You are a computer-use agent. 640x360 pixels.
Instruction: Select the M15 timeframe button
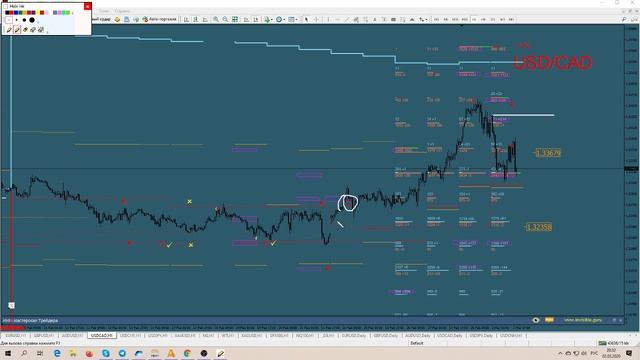click(x=455, y=19)
